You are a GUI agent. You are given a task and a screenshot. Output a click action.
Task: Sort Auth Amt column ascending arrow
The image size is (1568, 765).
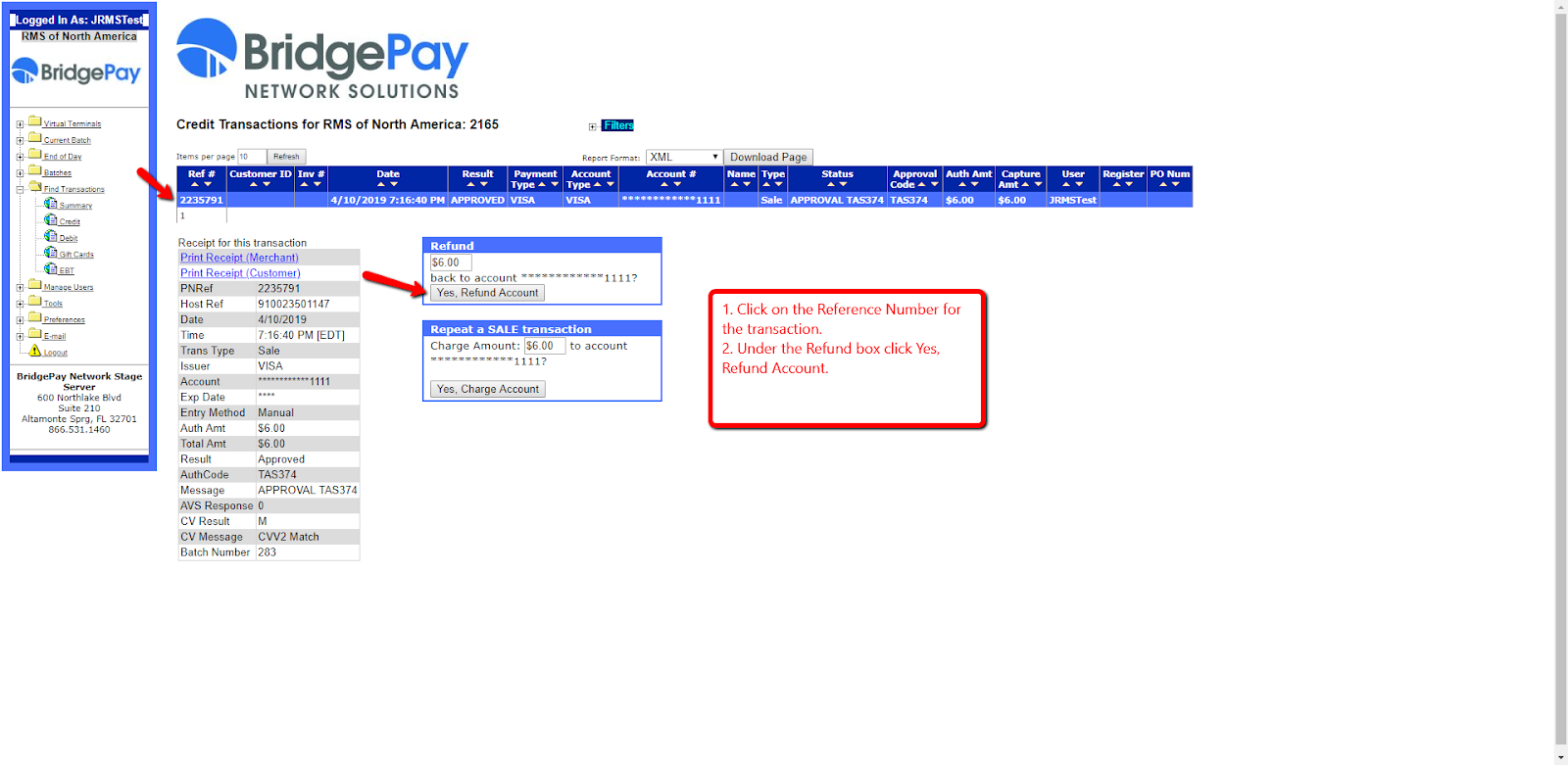(962, 184)
